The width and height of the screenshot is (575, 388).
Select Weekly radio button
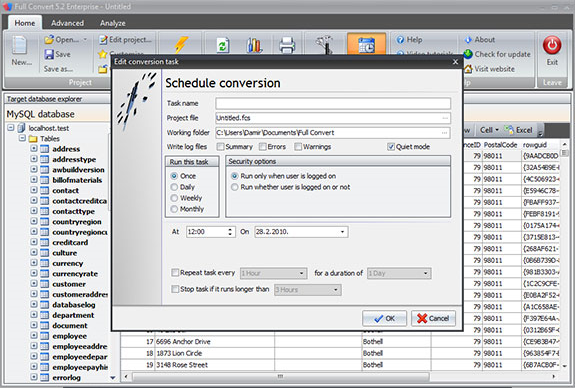coord(174,198)
